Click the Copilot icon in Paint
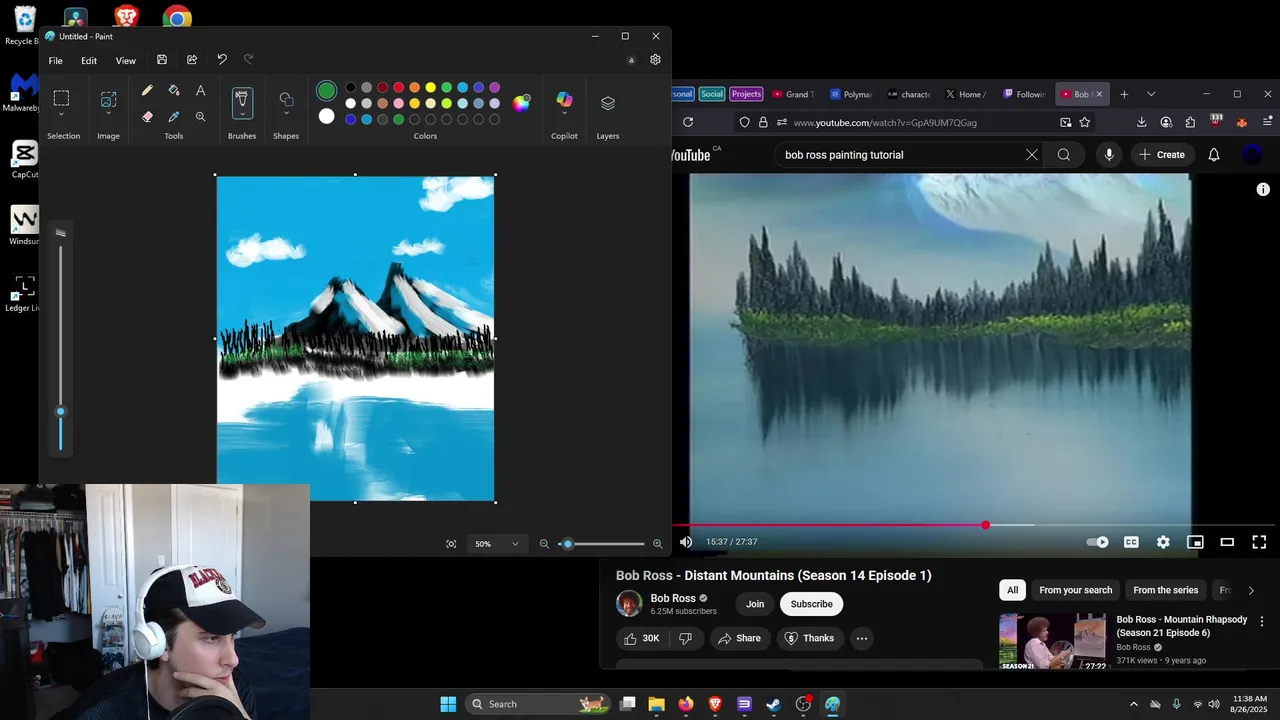1280x720 pixels. point(564,100)
